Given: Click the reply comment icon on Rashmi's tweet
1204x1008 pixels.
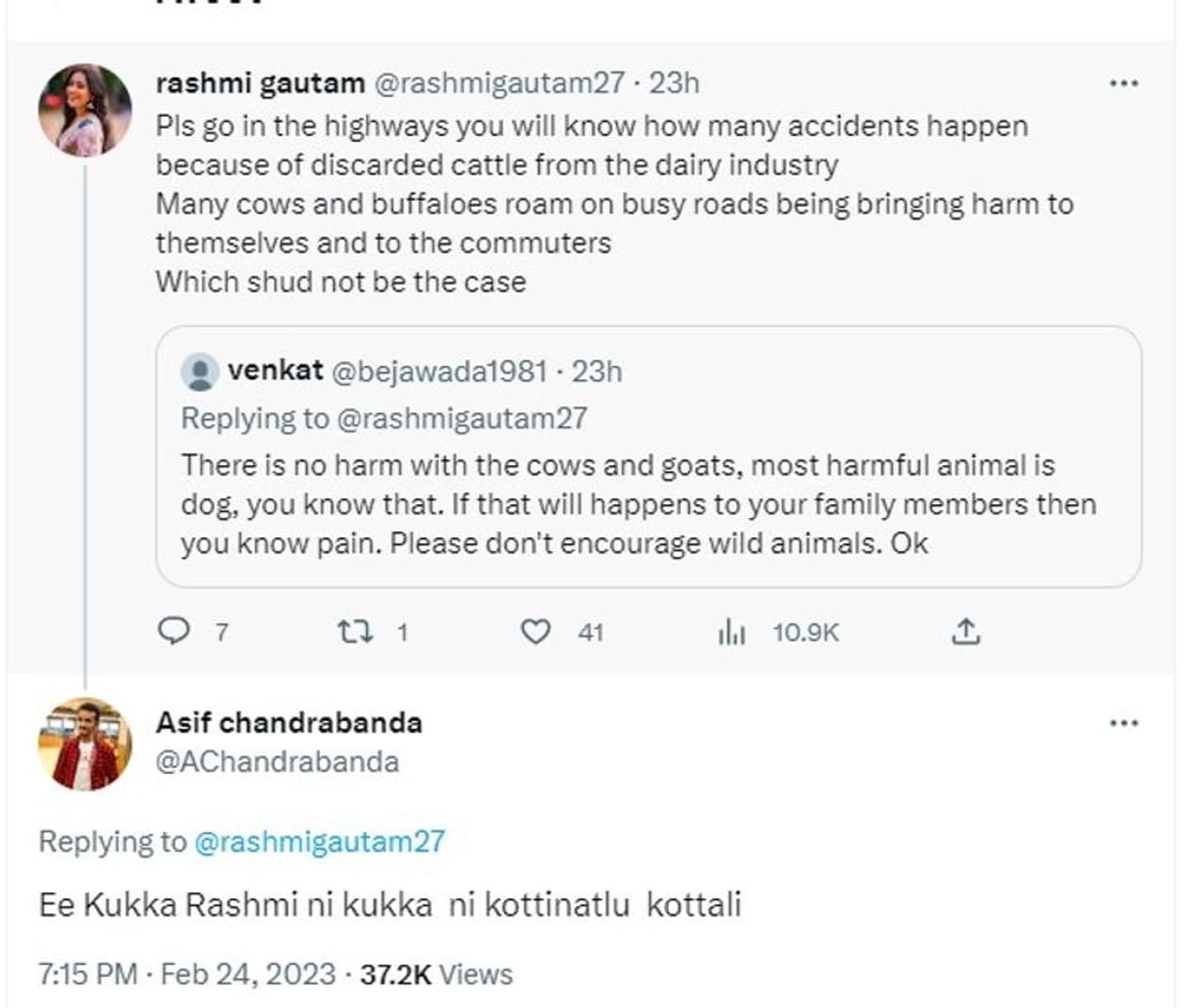Looking at the screenshot, I should [173, 631].
